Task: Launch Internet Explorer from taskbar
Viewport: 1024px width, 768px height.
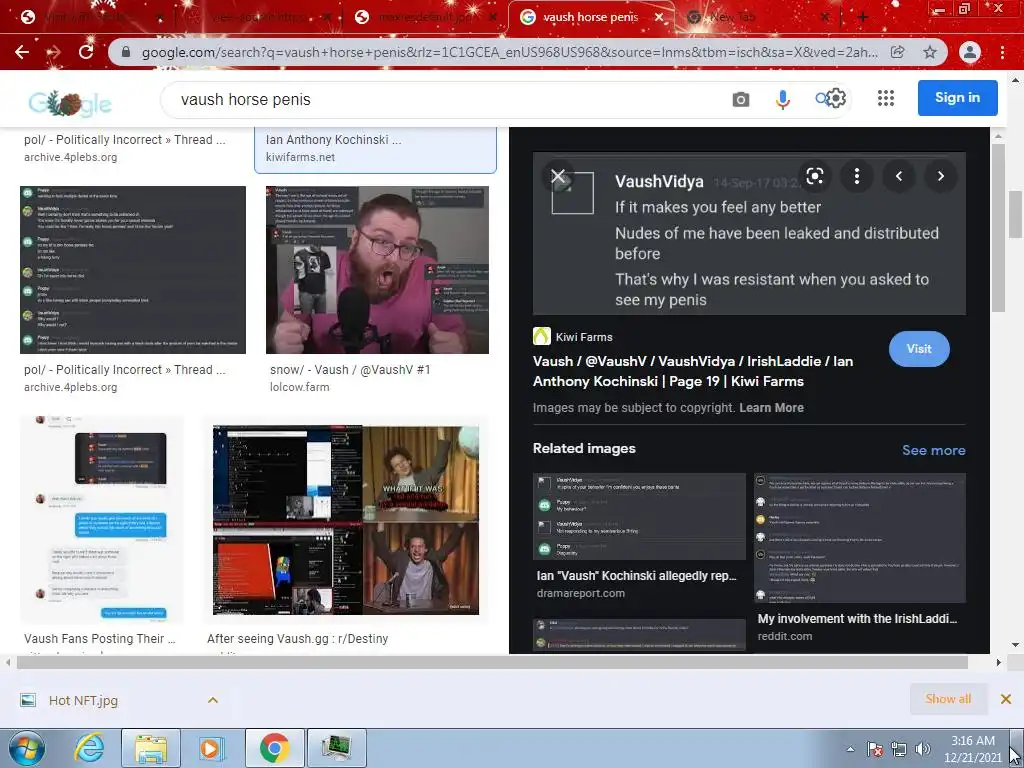Action: pos(89,748)
